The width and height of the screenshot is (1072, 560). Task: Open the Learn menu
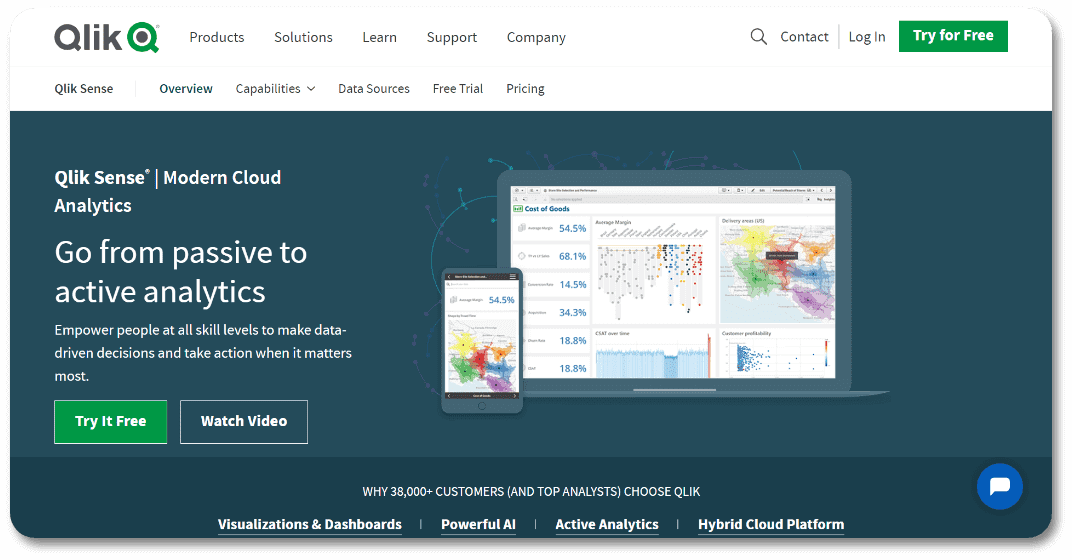pos(379,37)
